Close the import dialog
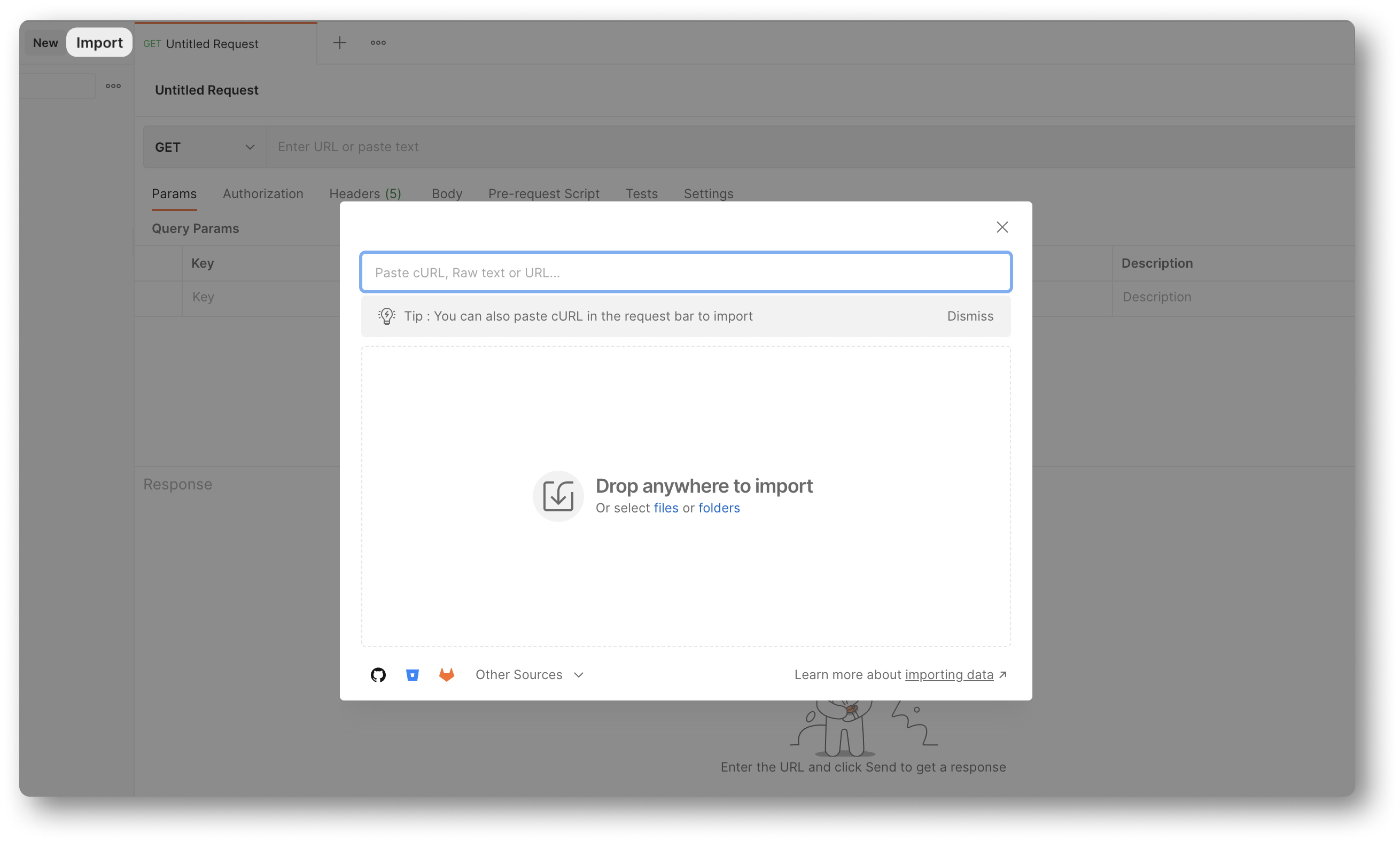This screenshot has height=841, width=1400. pos(1002,227)
